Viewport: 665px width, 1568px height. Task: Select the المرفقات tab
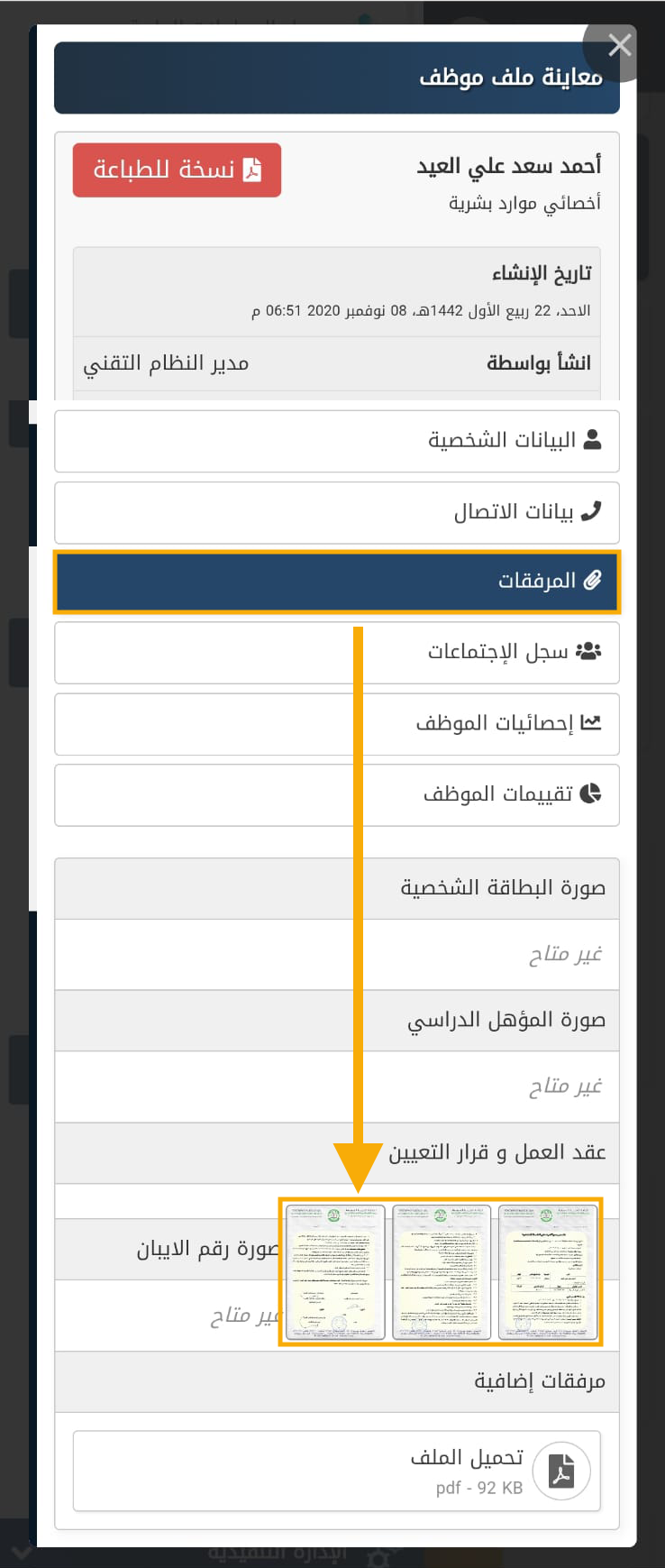(x=337, y=582)
